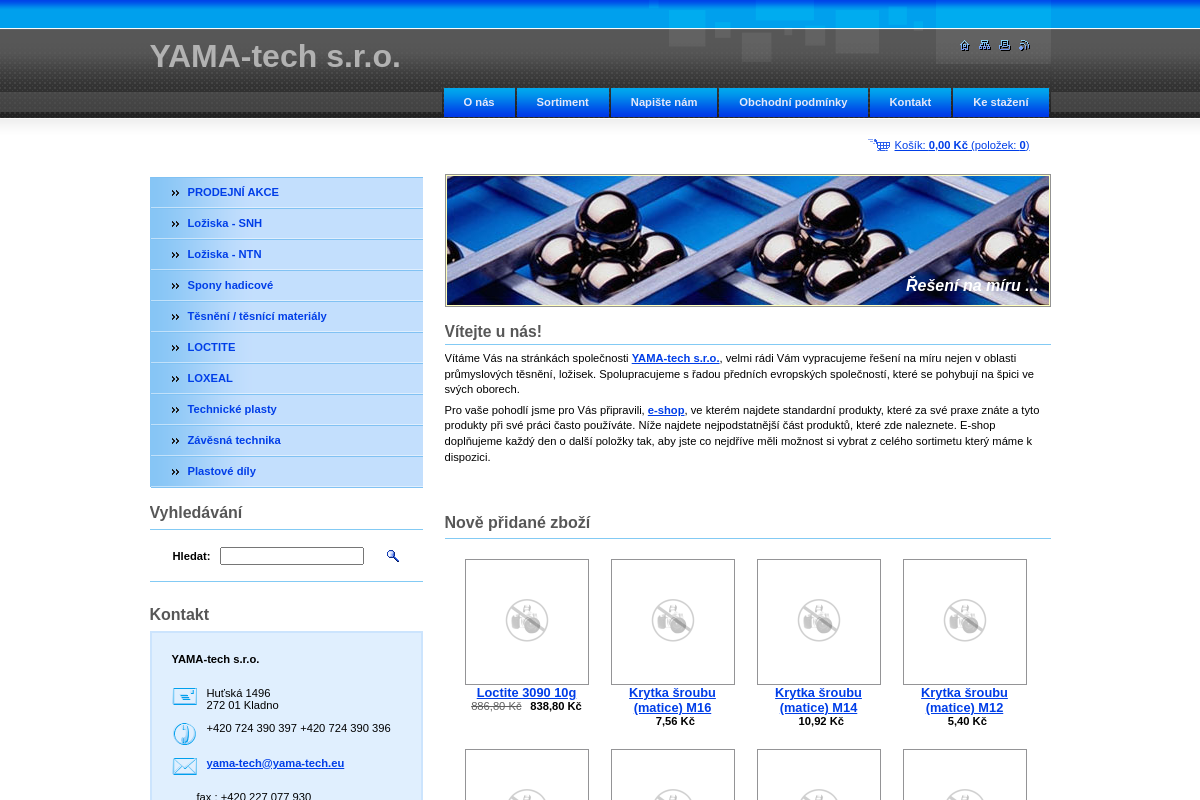Select LOCTITE category
Viewport: 1200px width, 800px height.
click(x=286, y=347)
